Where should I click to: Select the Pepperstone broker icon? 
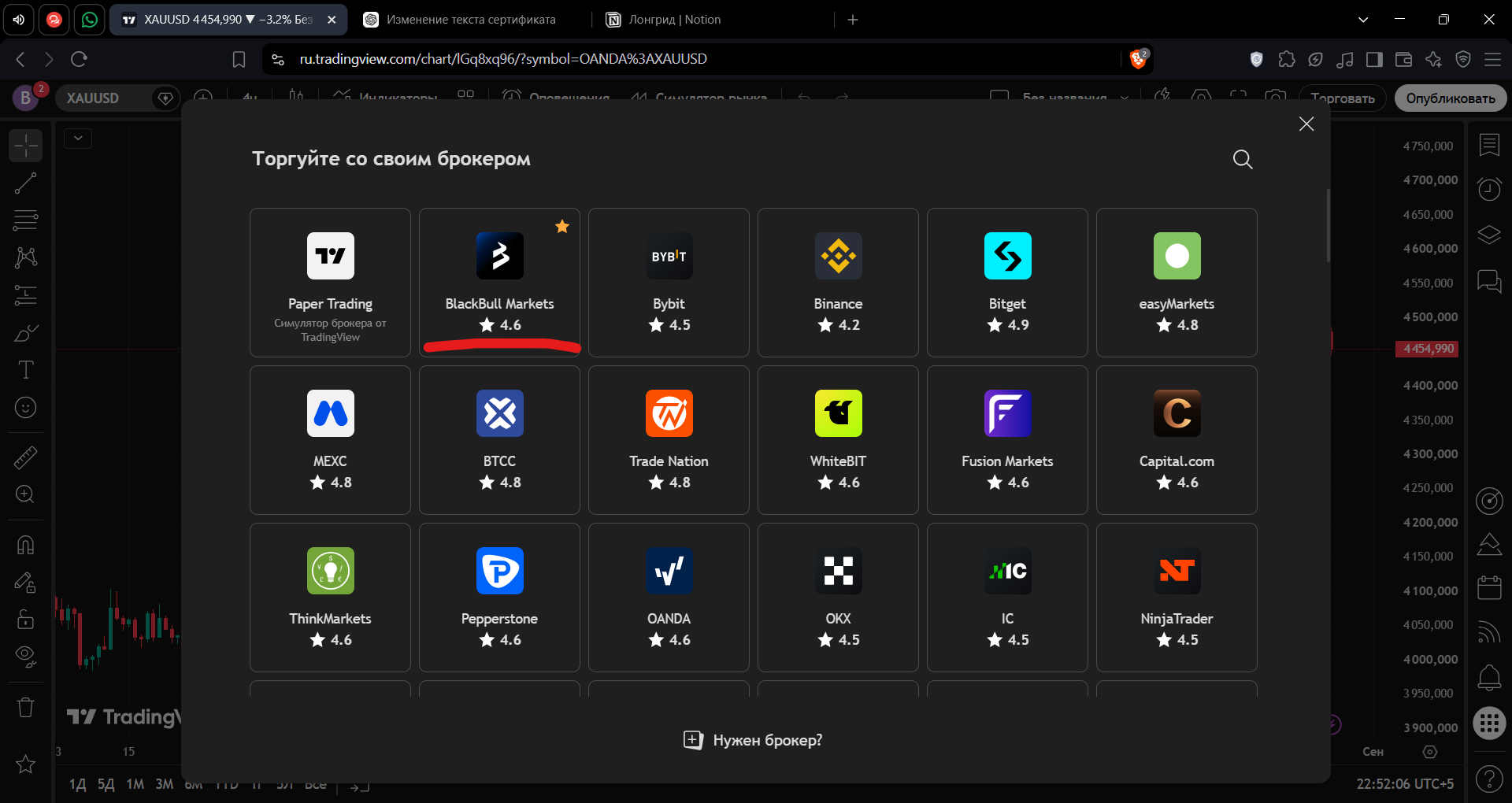[x=499, y=571]
